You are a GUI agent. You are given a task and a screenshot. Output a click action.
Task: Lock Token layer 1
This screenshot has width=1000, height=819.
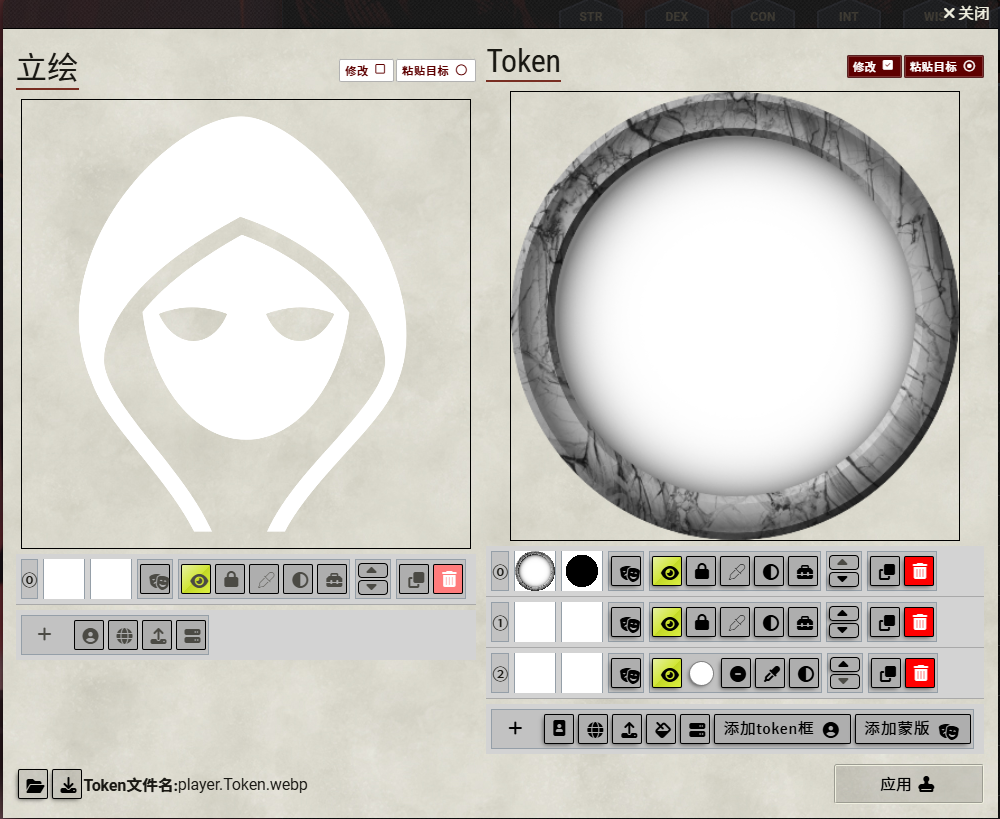click(x=702, y=623)
